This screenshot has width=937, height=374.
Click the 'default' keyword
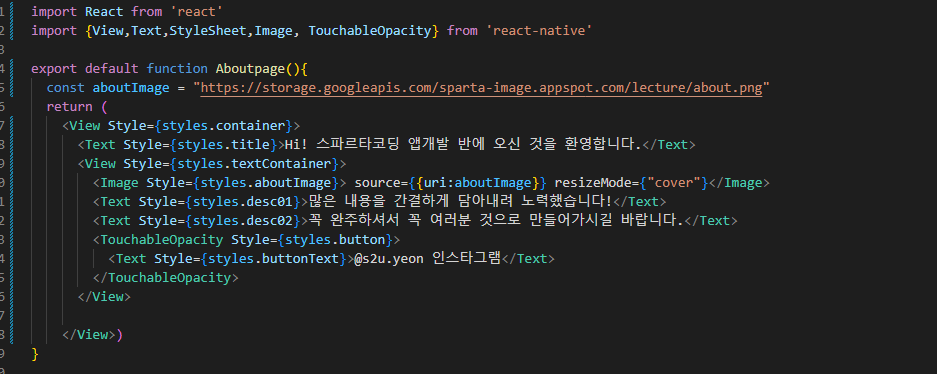coord(112,69)
